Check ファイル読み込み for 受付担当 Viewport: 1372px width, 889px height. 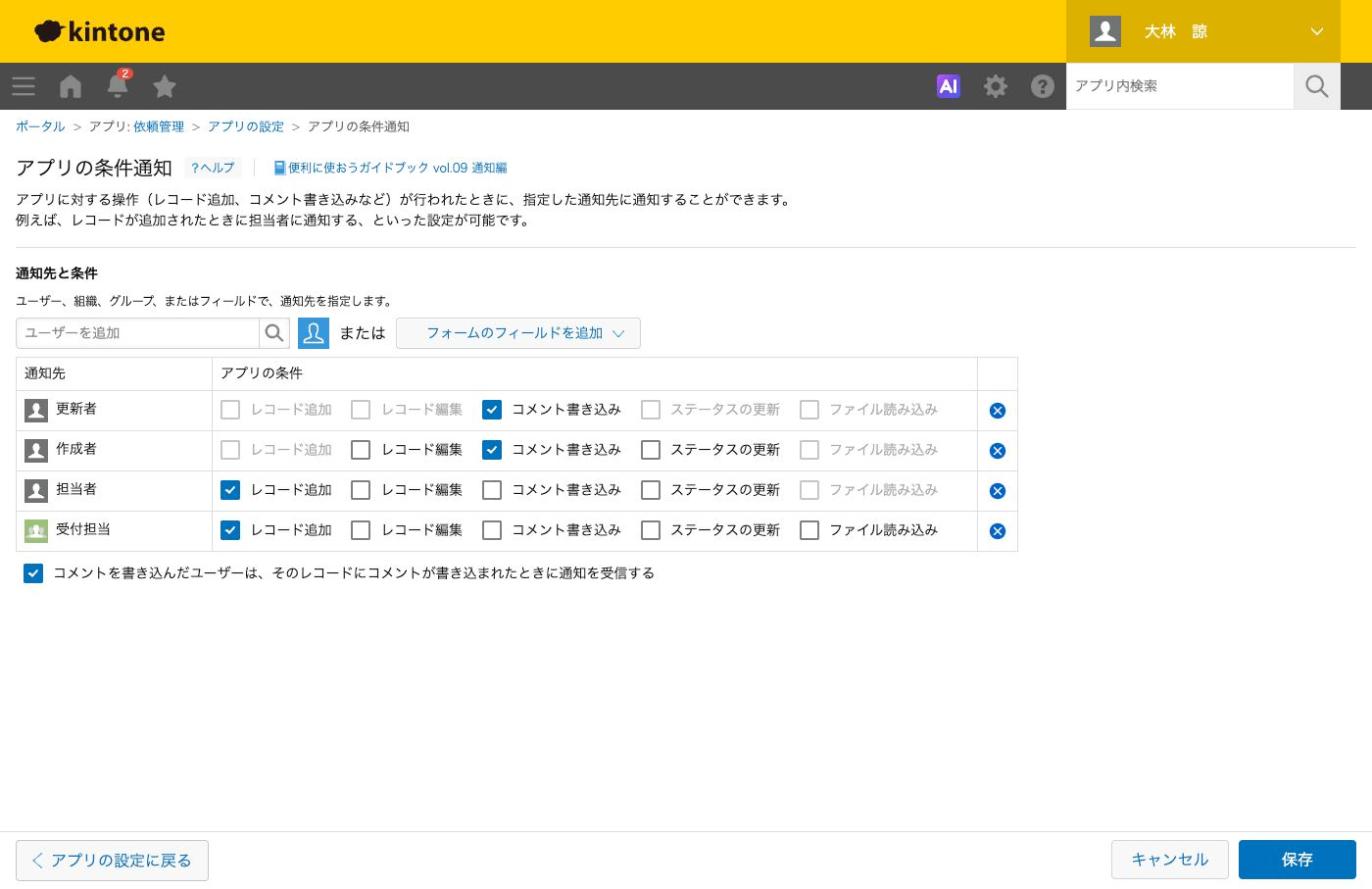(810, 530)
